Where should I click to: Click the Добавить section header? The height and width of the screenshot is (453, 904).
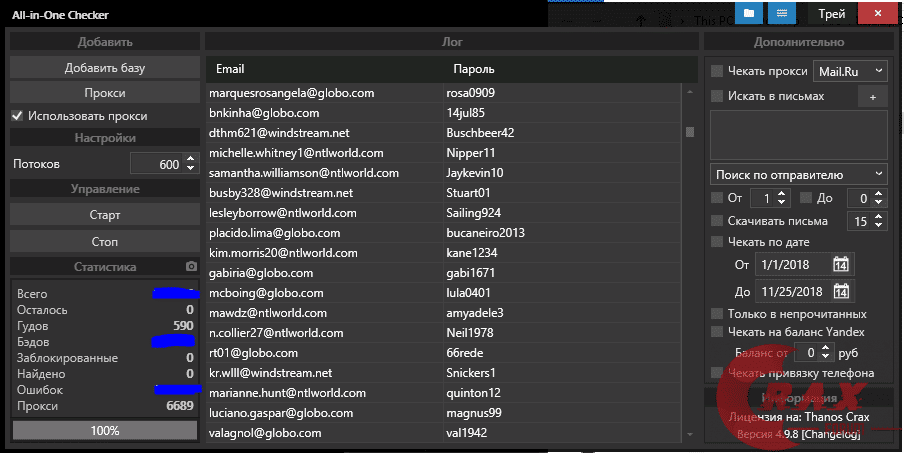click(105, 42)
